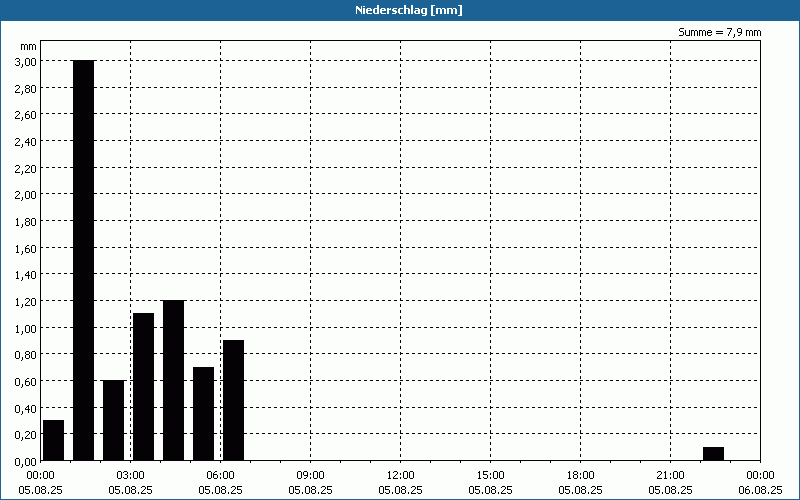Click the 0,60 y-axis value

pyautogui.click(x=26, y=381)
